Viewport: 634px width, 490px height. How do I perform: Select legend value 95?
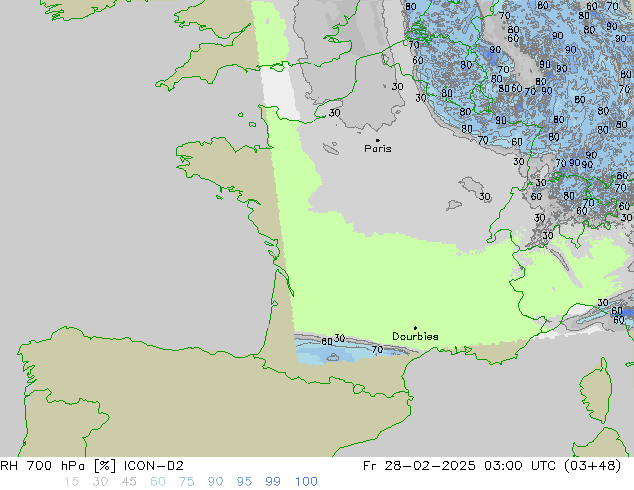coord(244,482)
